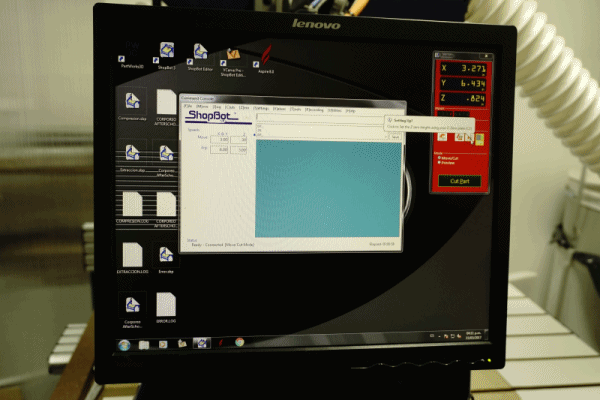Open the media player taskbar icon

[x=163, y=344]
